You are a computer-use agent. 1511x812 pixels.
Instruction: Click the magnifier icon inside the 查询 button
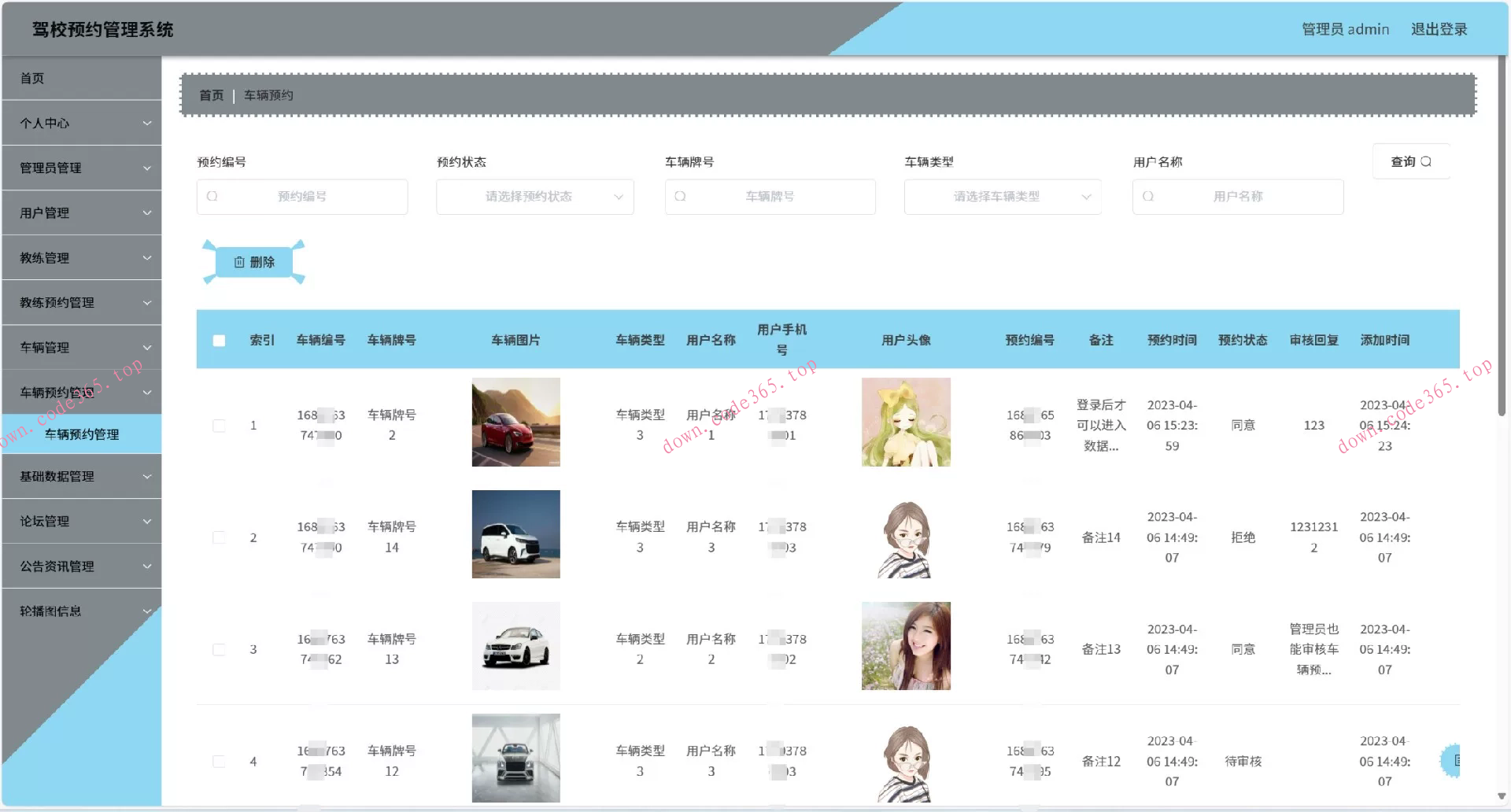click(x=1427, y=161)
